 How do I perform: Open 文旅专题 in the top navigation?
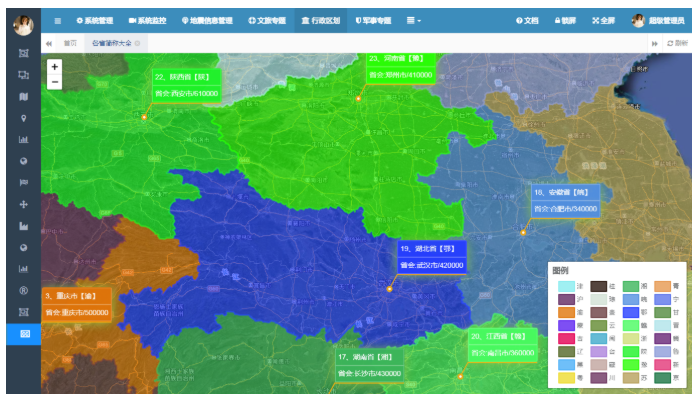(x=267, y=21)
